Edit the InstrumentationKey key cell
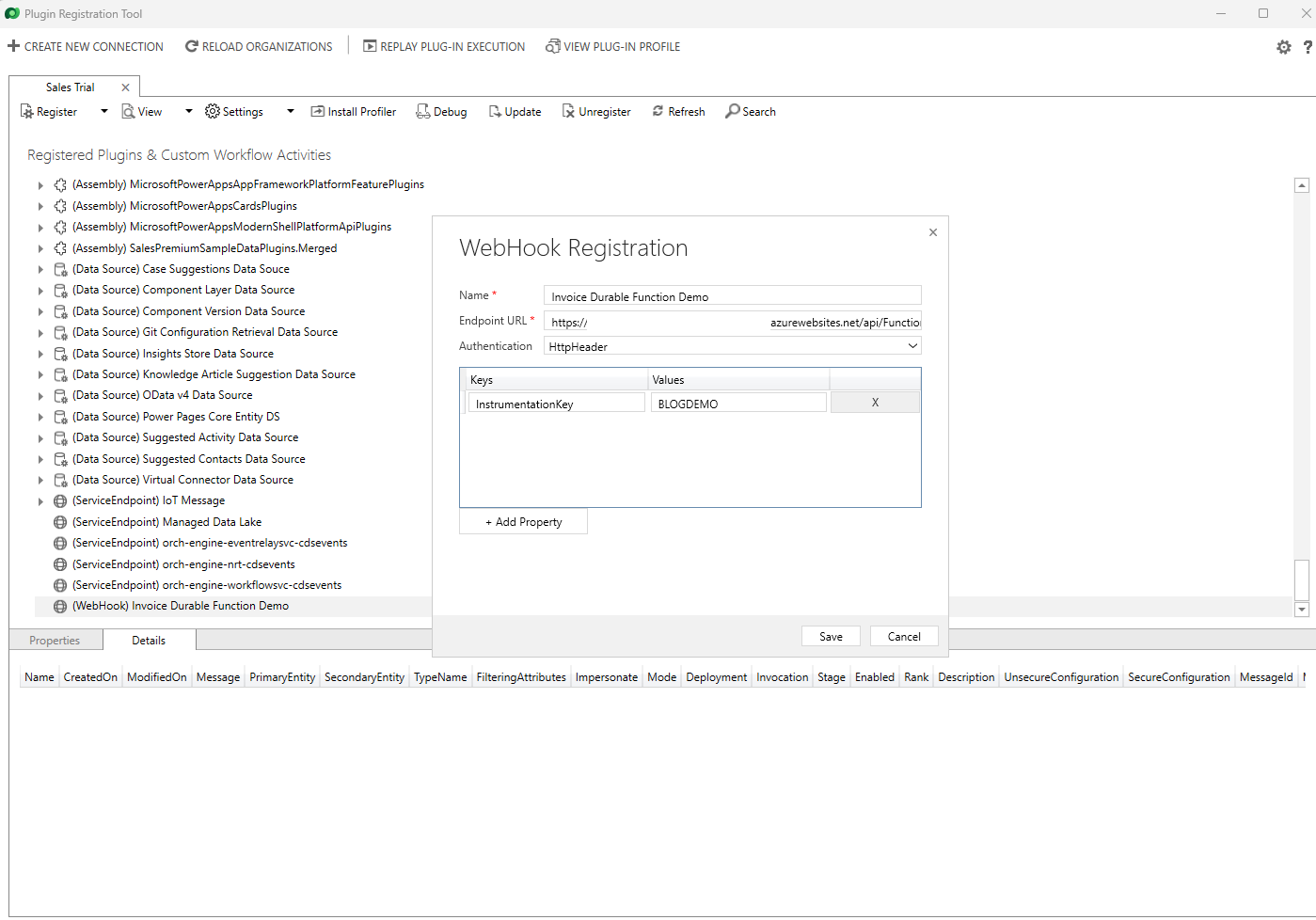This screenshot has height=920, width=1316. click(x=556, y=404)
